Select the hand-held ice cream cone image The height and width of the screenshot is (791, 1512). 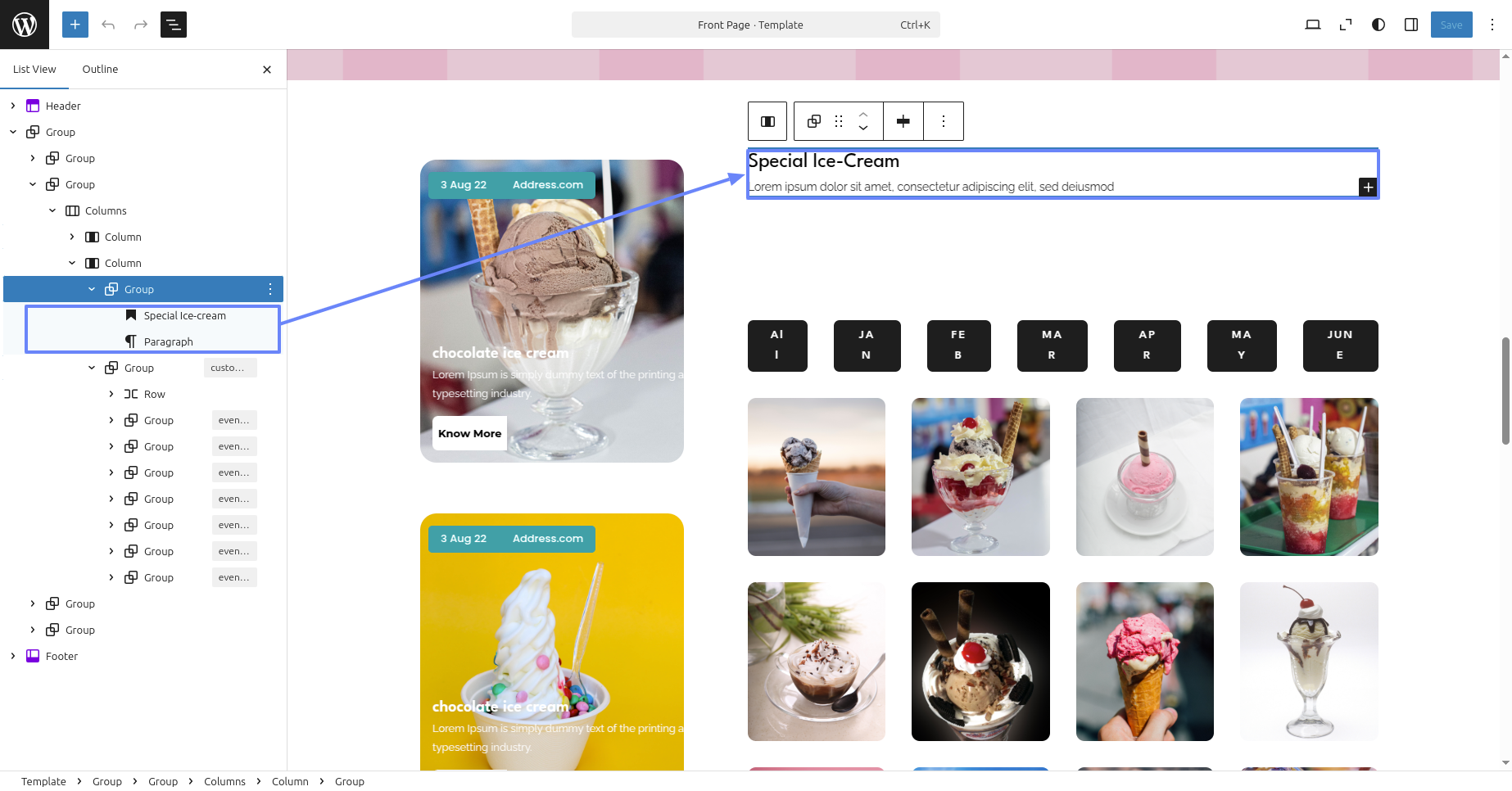(x=817, y=477)
